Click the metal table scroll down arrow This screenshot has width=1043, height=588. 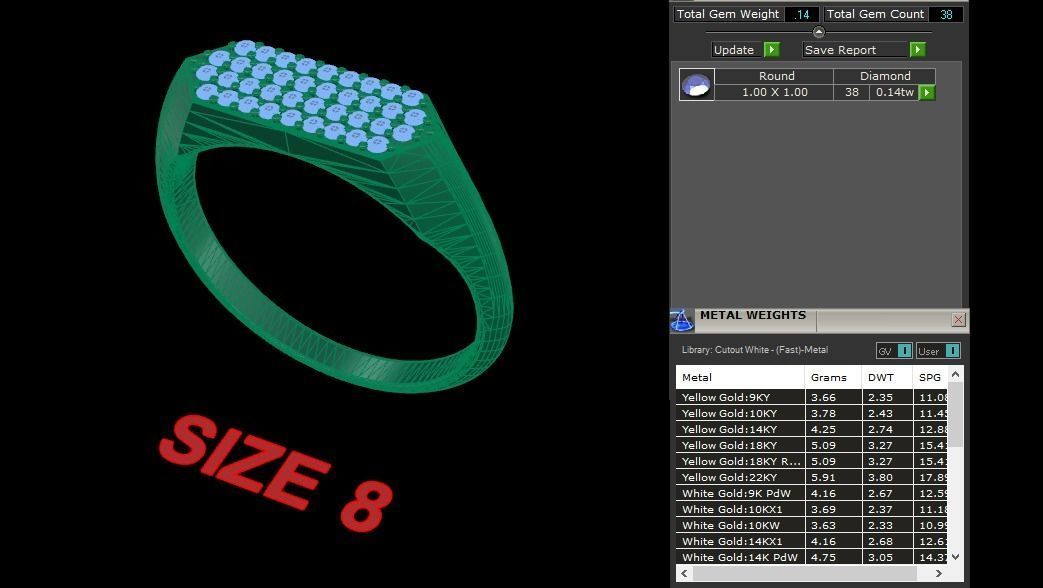pos(955,557)
